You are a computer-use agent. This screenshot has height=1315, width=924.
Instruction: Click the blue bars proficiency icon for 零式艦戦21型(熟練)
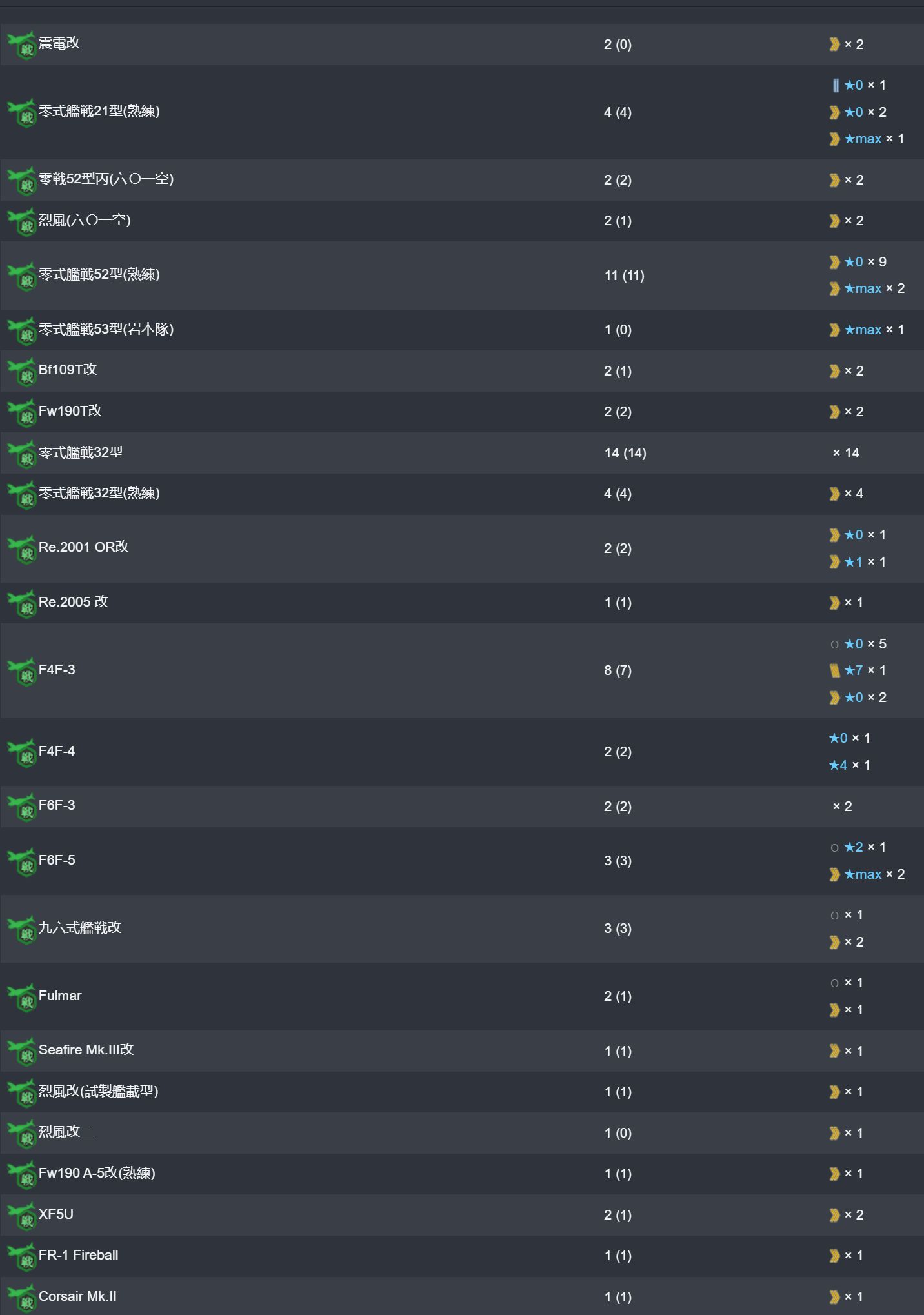[836, 85]
